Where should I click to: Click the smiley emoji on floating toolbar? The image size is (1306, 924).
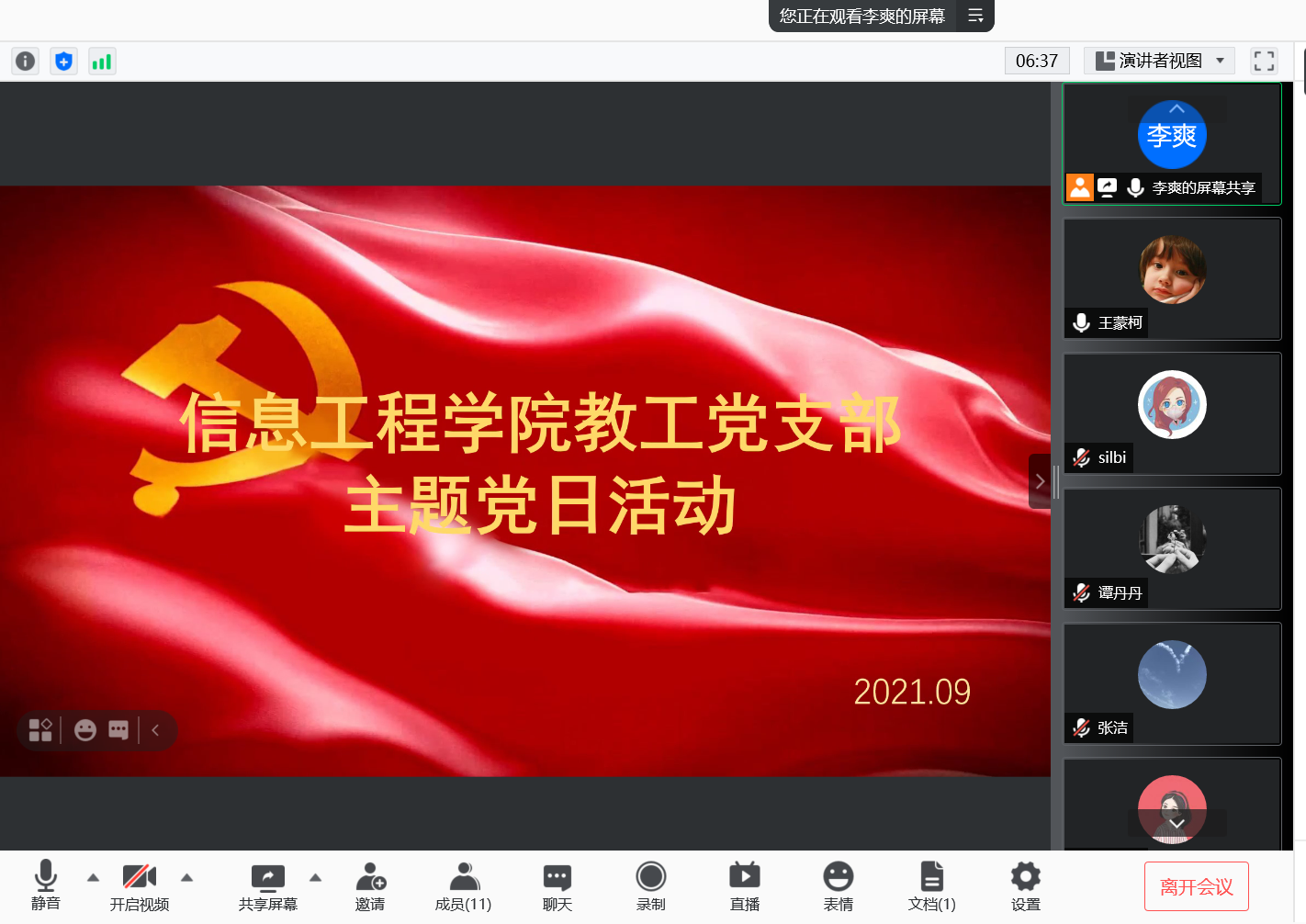pyautogui.click(x=85, y=730)
